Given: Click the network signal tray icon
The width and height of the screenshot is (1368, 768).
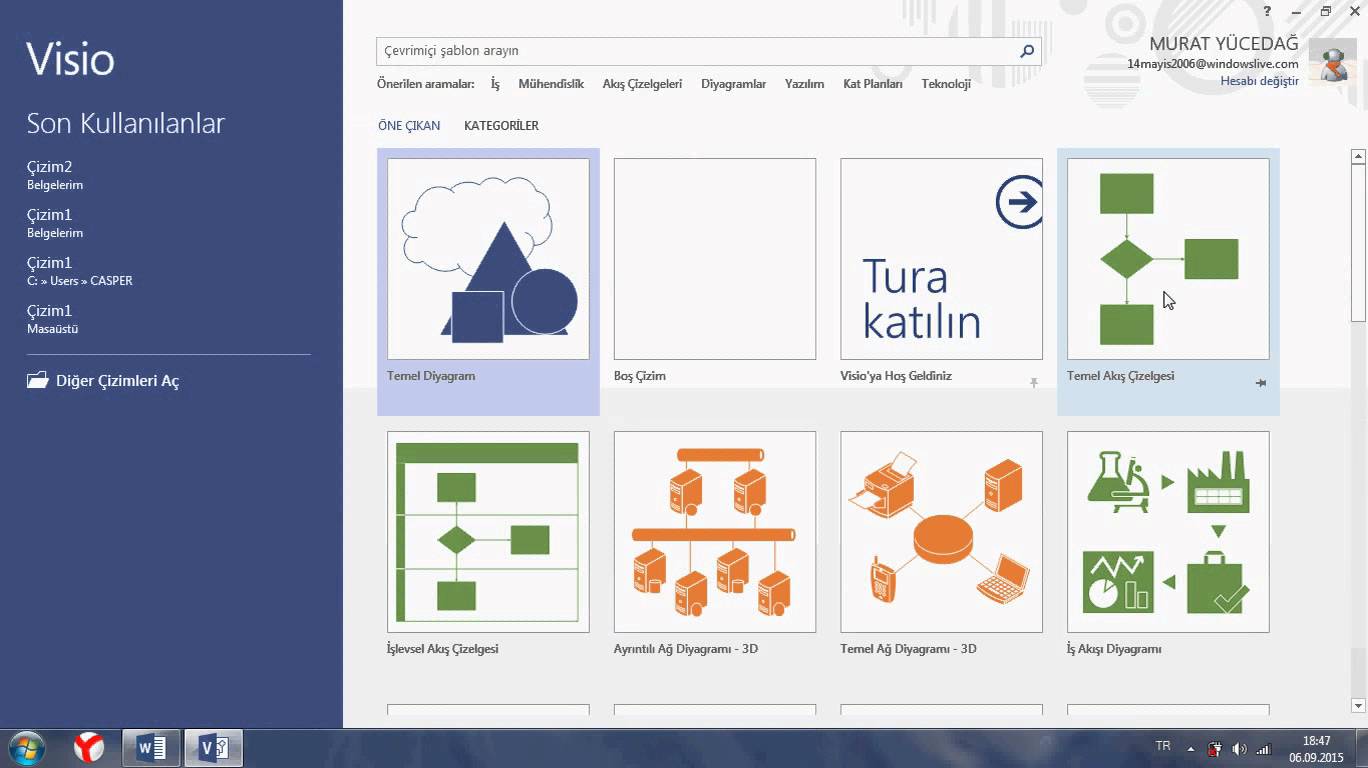Looking at the screenshot, I should pos(1263,748).
